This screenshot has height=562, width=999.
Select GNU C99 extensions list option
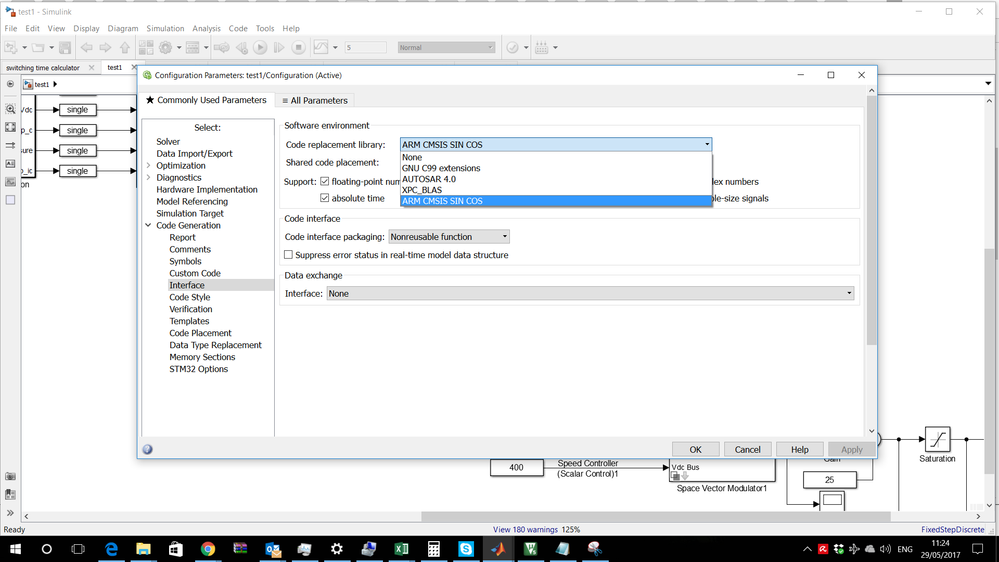556,168
